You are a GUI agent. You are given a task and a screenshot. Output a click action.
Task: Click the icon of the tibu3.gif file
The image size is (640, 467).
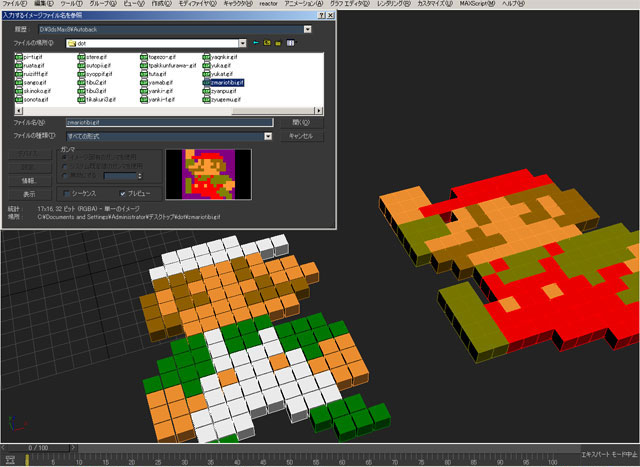pos(81,91)
